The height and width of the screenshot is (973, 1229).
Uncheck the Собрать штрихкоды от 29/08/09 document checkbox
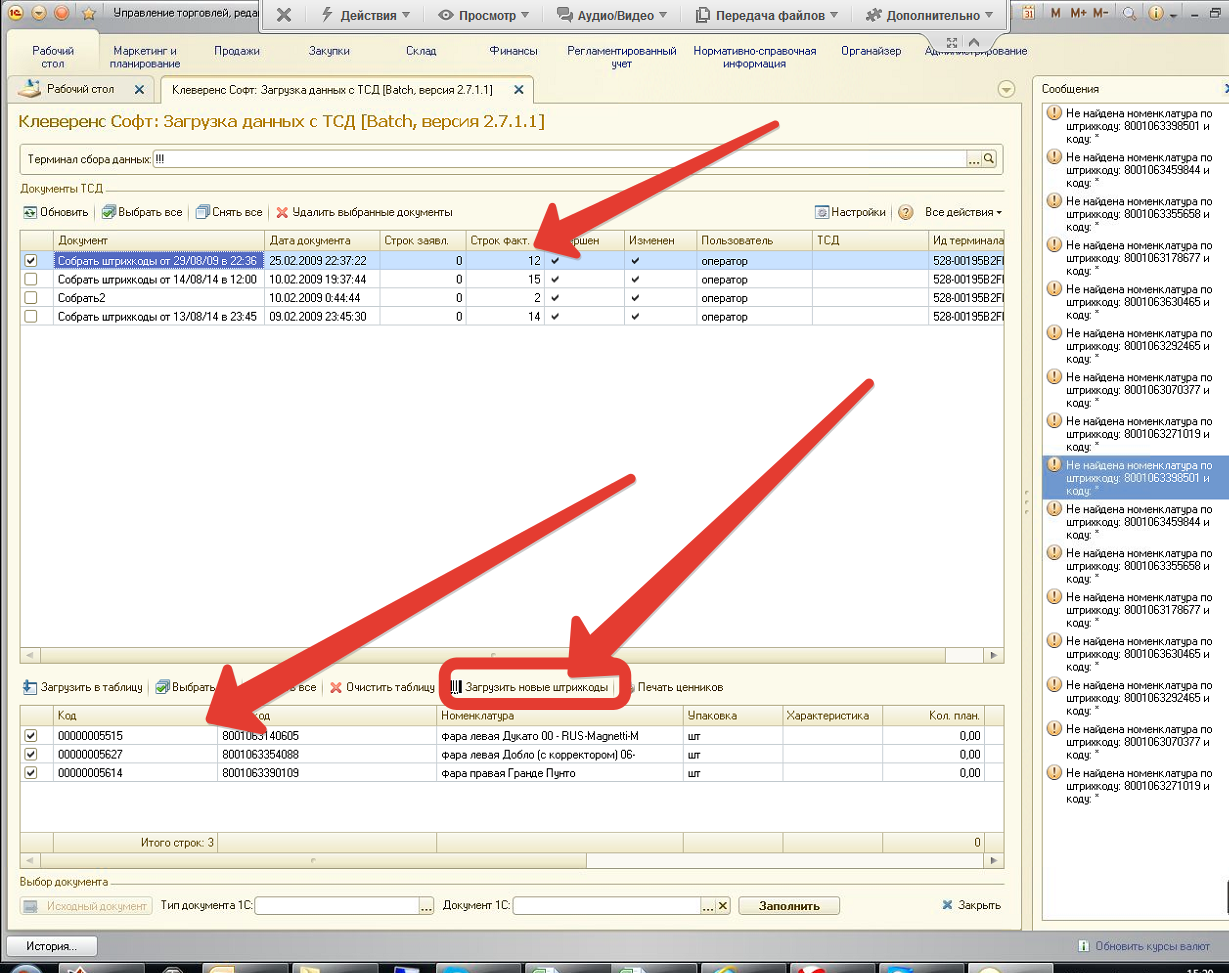pos(30,261)
